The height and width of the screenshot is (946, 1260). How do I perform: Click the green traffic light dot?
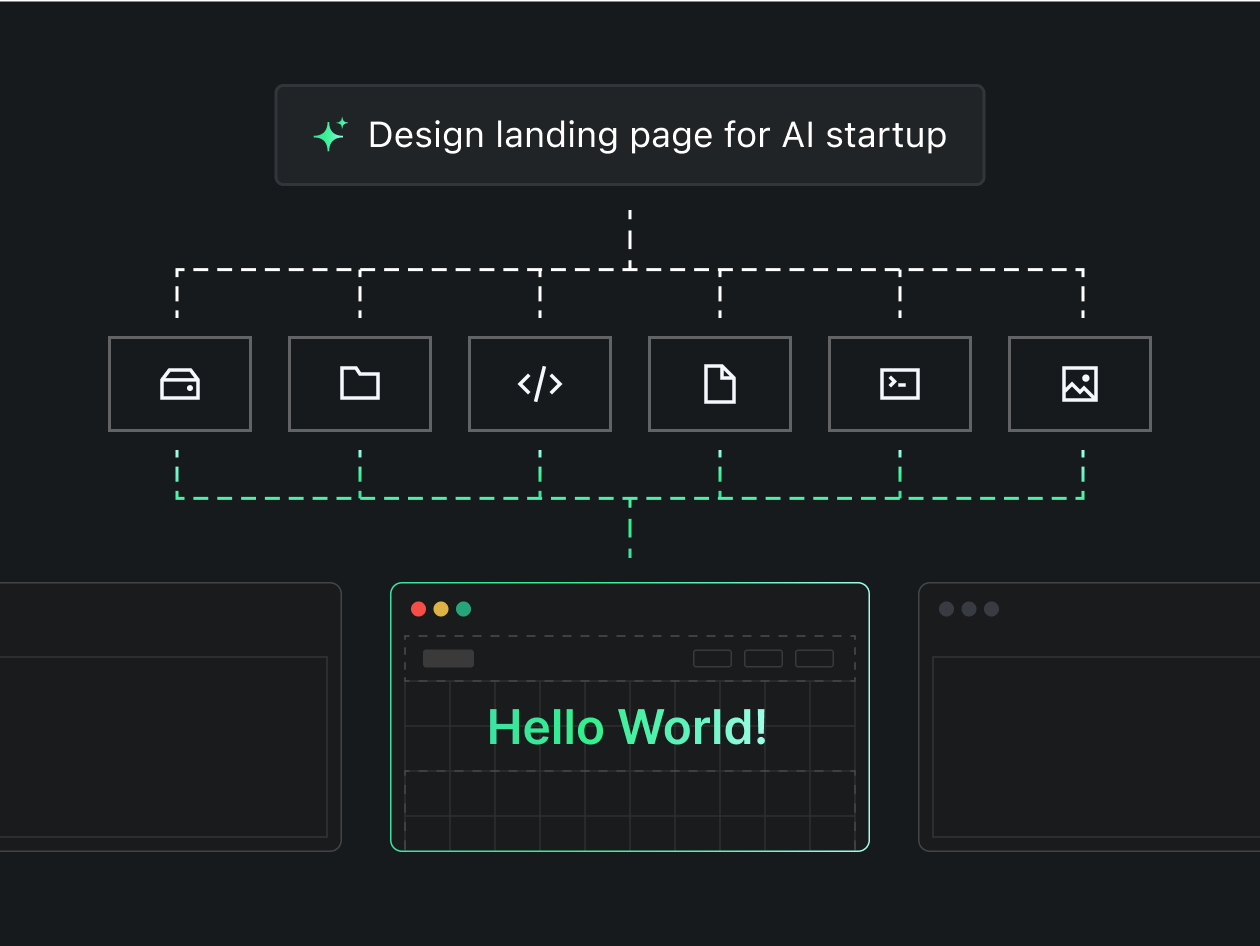[x=463, y=608]
